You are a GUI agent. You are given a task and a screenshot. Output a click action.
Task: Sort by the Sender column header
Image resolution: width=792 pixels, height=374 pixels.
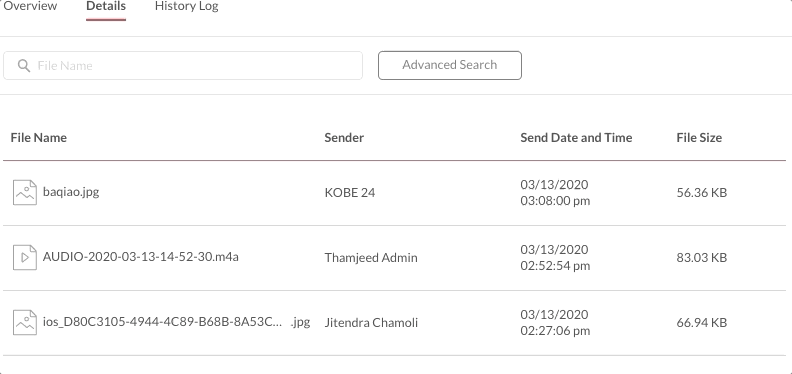tap(344, 137)
